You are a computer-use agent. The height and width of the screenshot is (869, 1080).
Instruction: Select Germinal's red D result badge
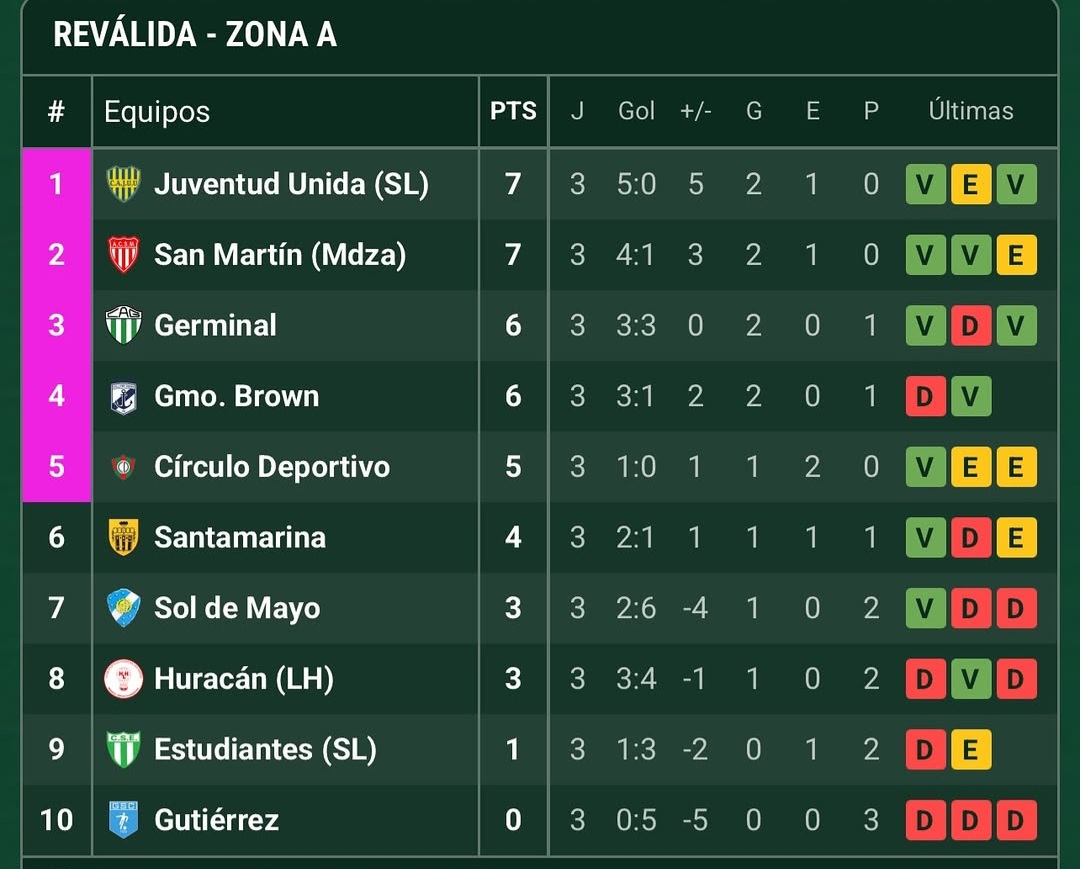[970, 325]
